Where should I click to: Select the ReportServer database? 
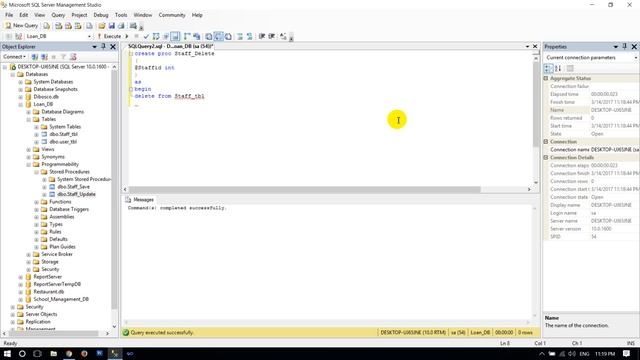47,277
